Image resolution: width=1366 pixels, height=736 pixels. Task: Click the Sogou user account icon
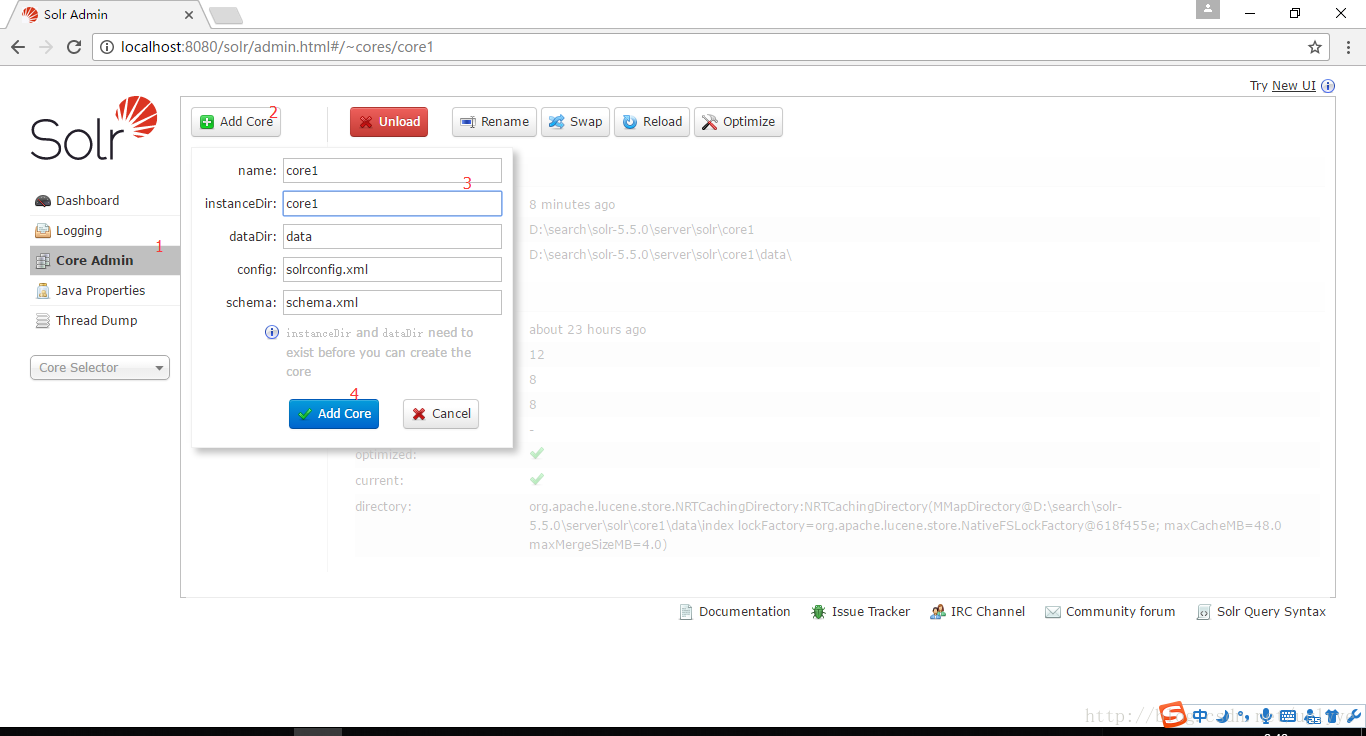[1311, 716]
